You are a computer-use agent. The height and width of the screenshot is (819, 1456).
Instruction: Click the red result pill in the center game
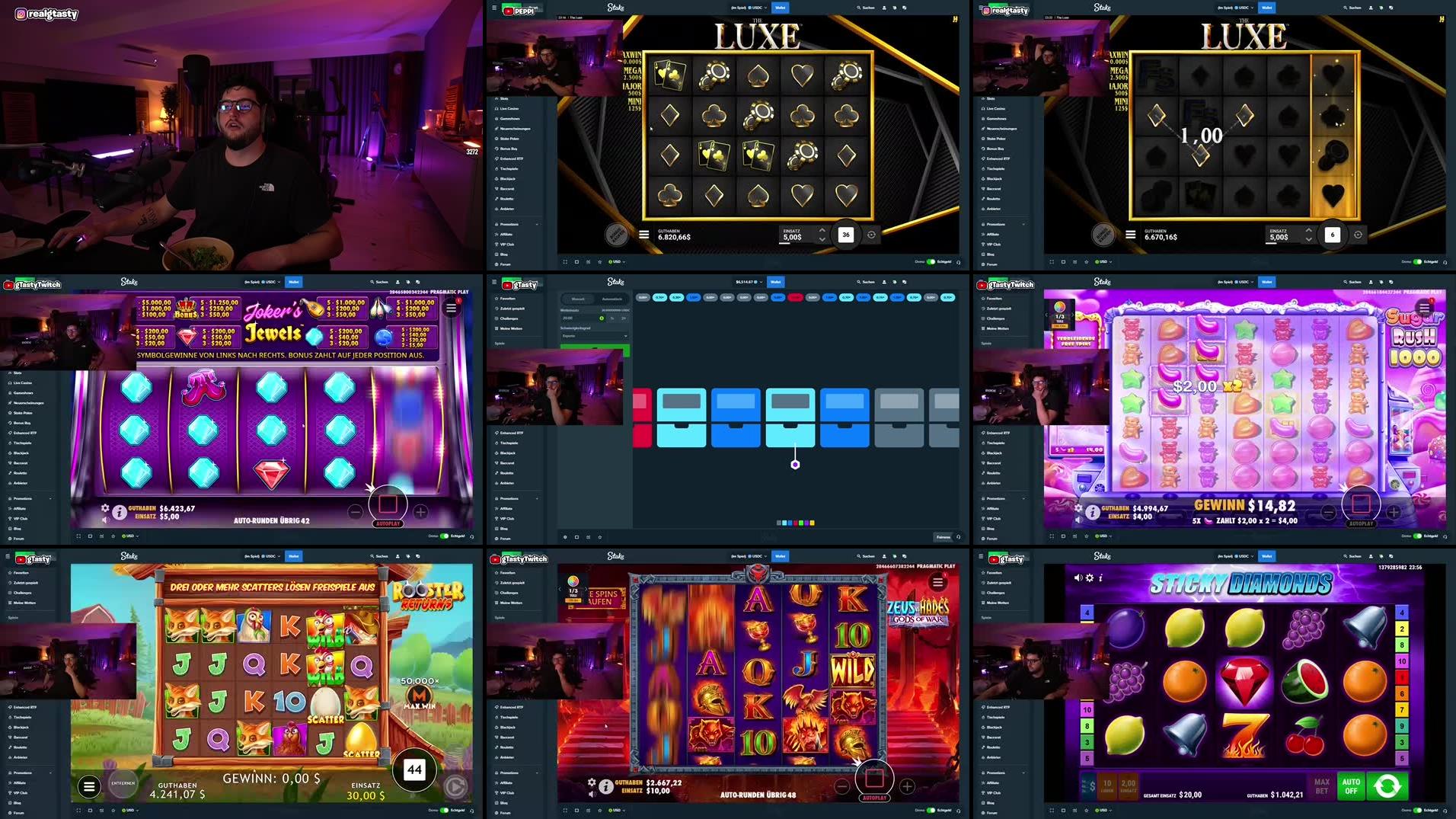[x=796, y=297]
